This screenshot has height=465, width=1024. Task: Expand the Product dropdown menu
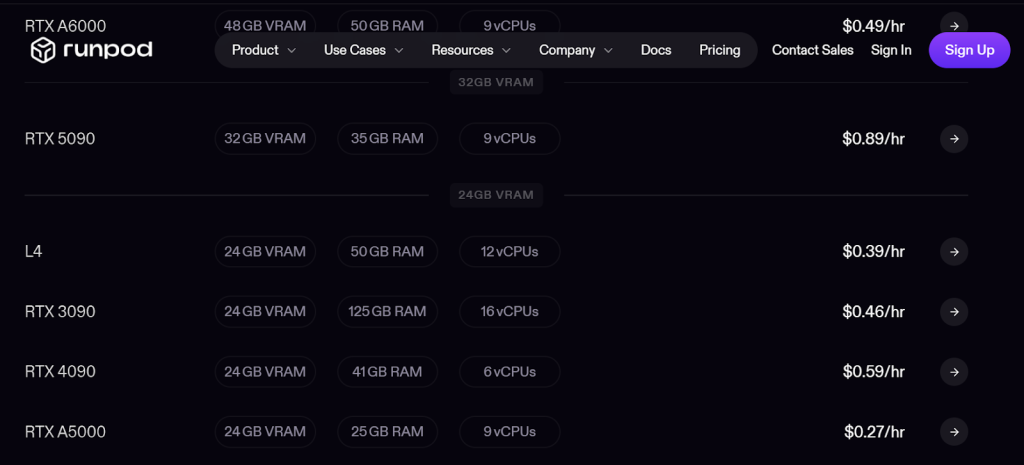(x=263, y=50)
